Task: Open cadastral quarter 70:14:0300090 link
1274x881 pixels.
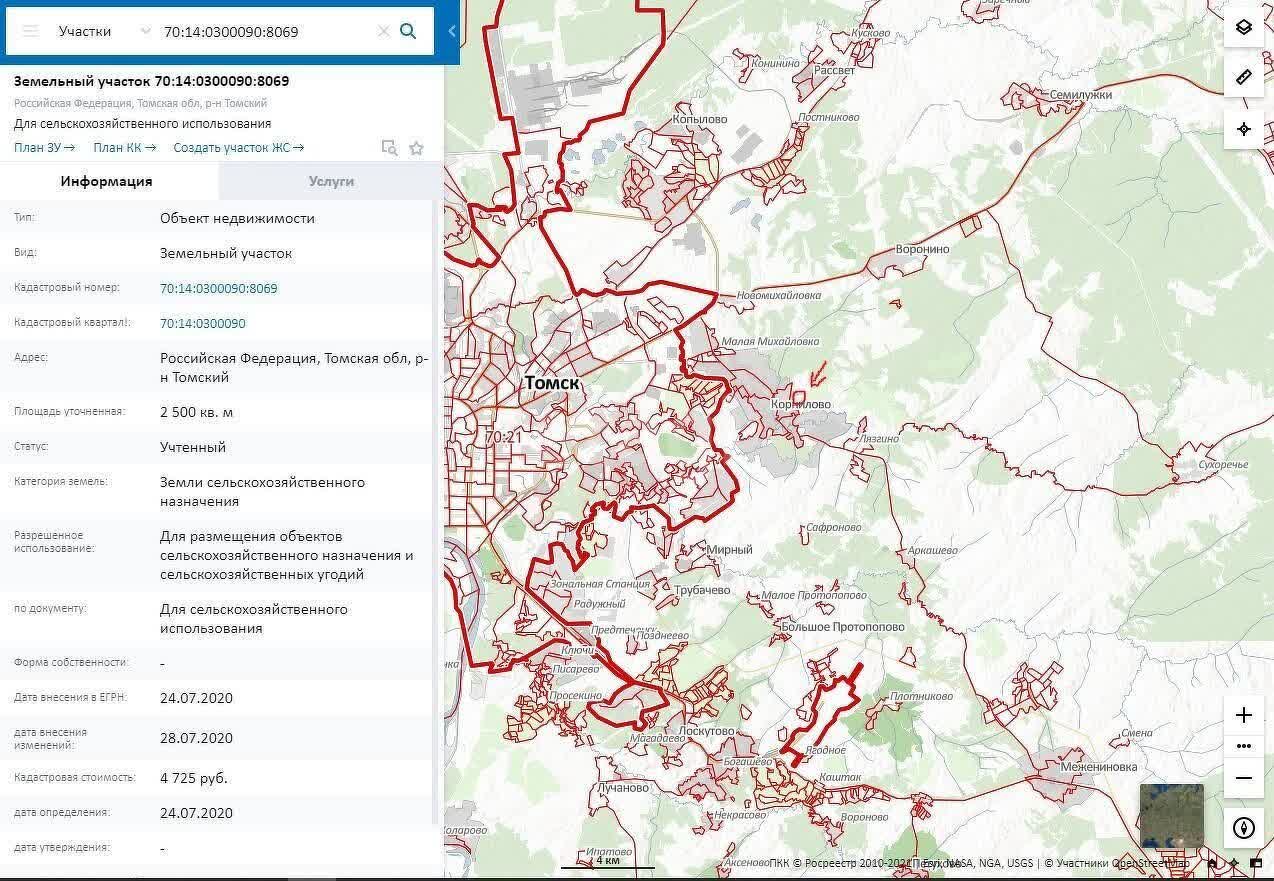Action: tap(202, 323)
